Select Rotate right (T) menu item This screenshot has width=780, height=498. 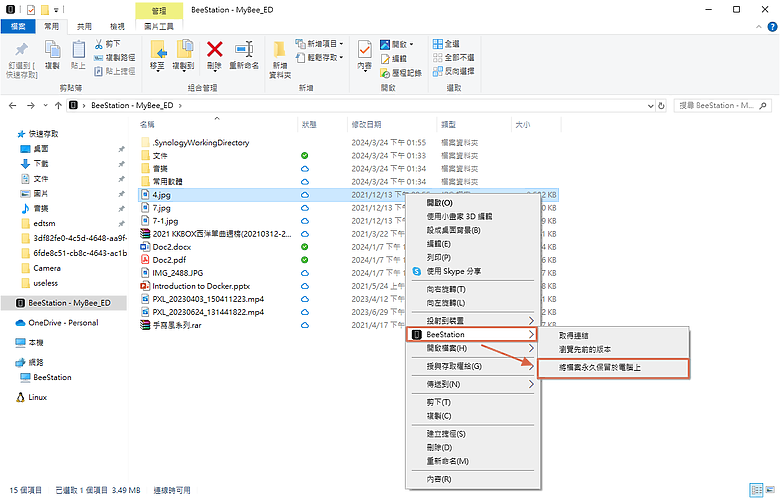point(473,289)
